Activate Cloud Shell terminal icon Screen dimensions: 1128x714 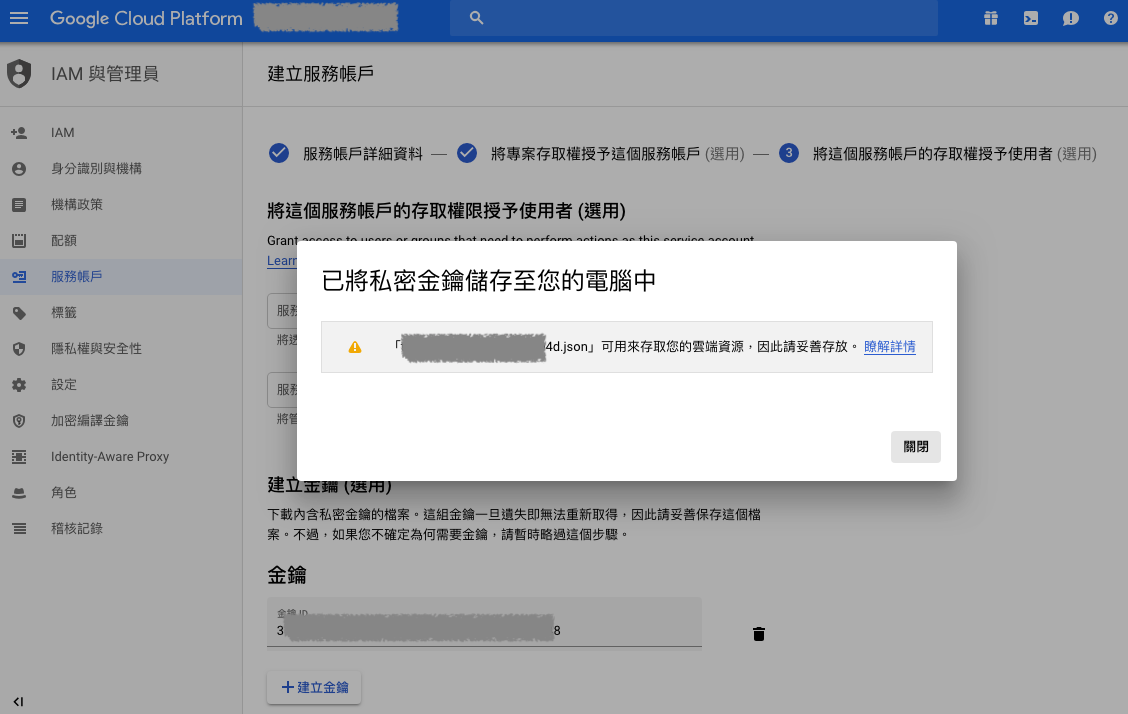(1030, 18)
